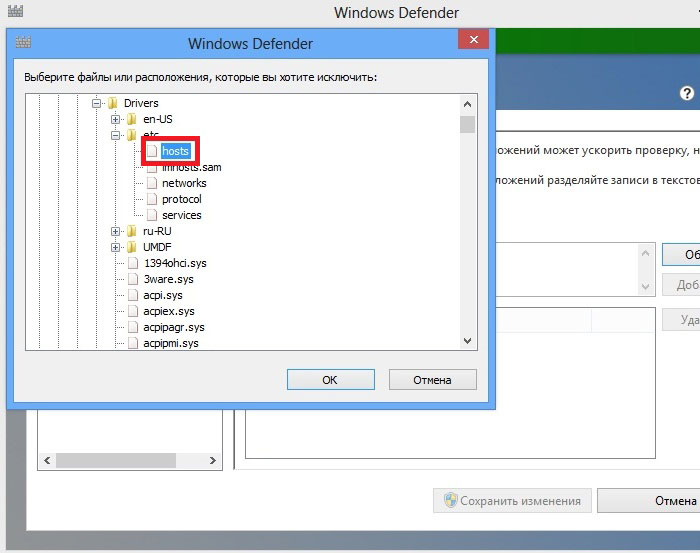The width and height of the screenshot is (700, 553).
Task: Collapse the etc folder node
Action: pos(116,135)
